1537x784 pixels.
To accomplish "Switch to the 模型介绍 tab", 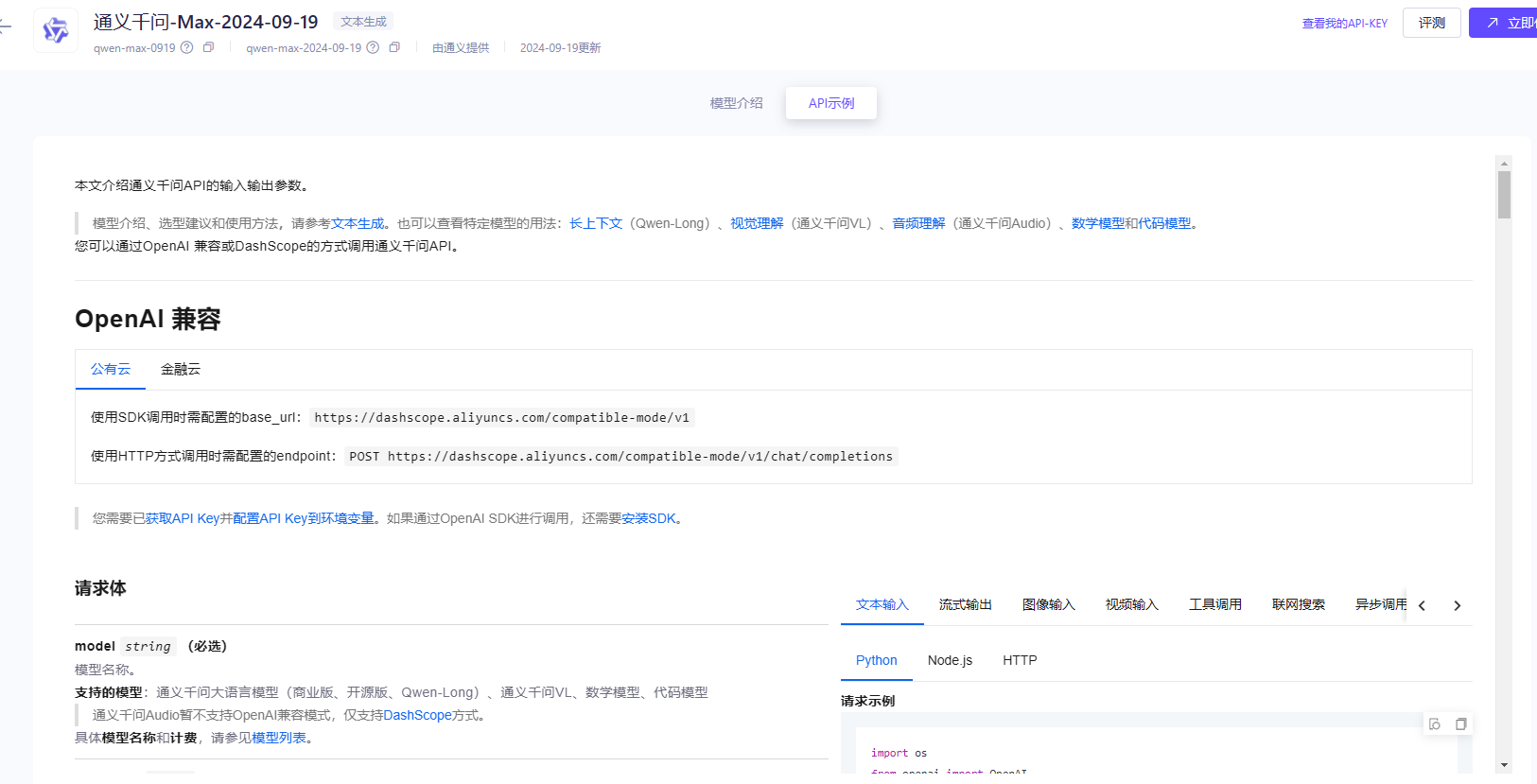I will point(737,103).
